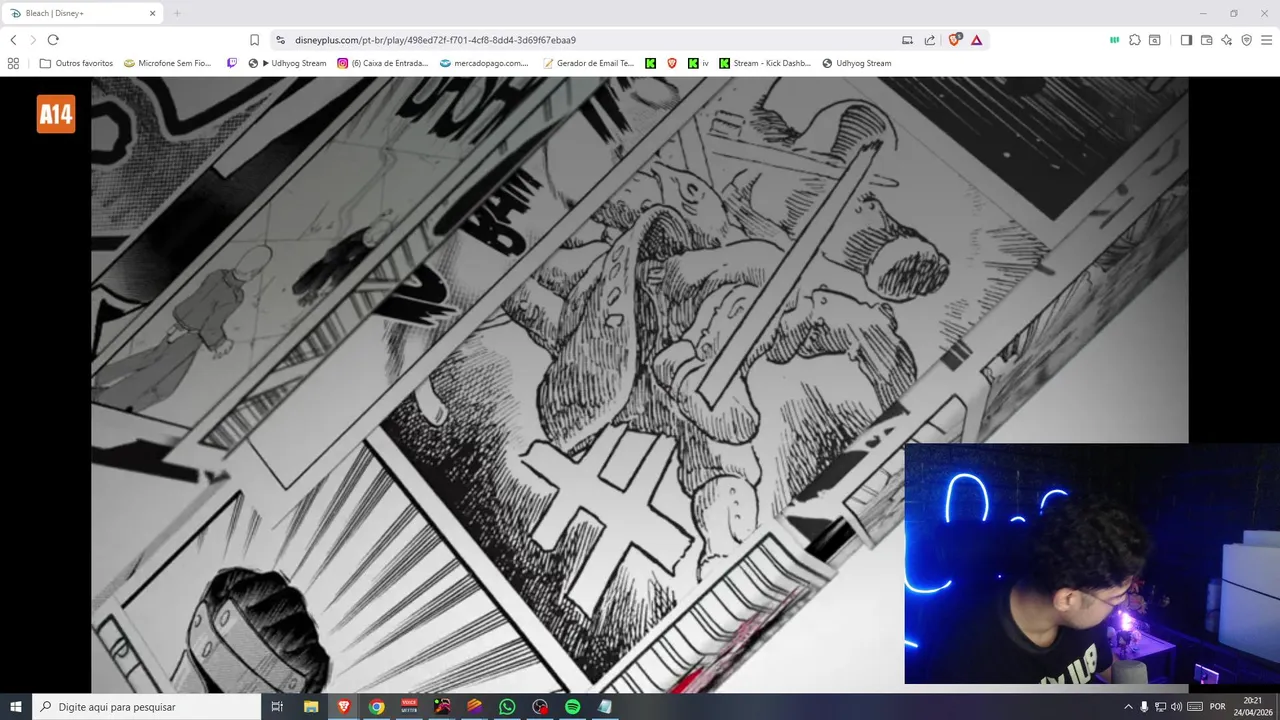Close the Bleach | Disney+ tab

[x=153, y=13]
